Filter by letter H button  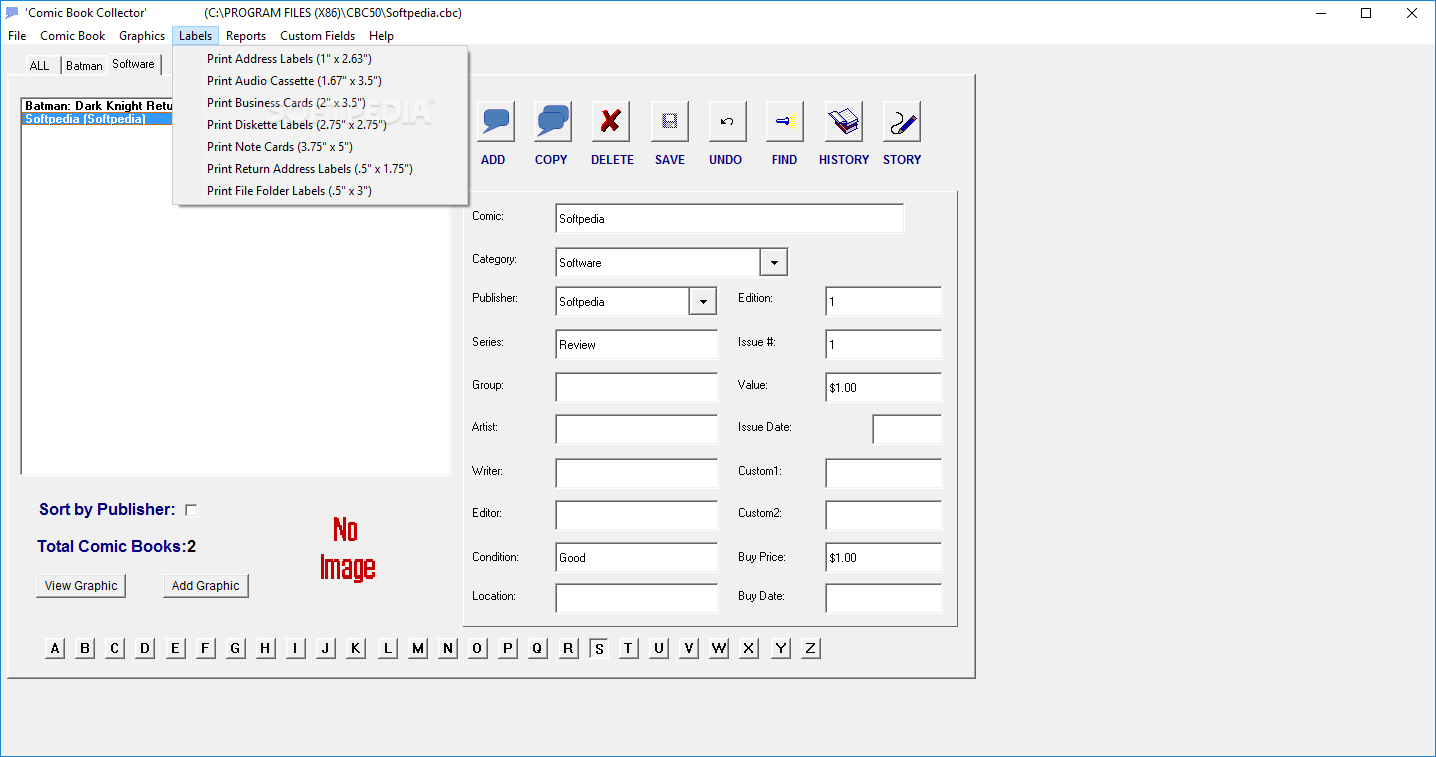click(x=265, y=649)
